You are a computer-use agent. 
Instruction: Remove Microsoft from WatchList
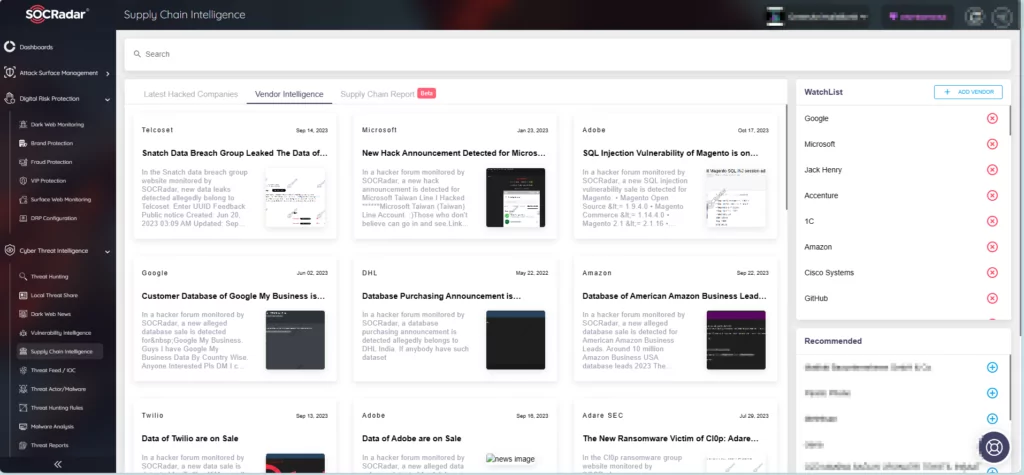[x=992, y=144]
